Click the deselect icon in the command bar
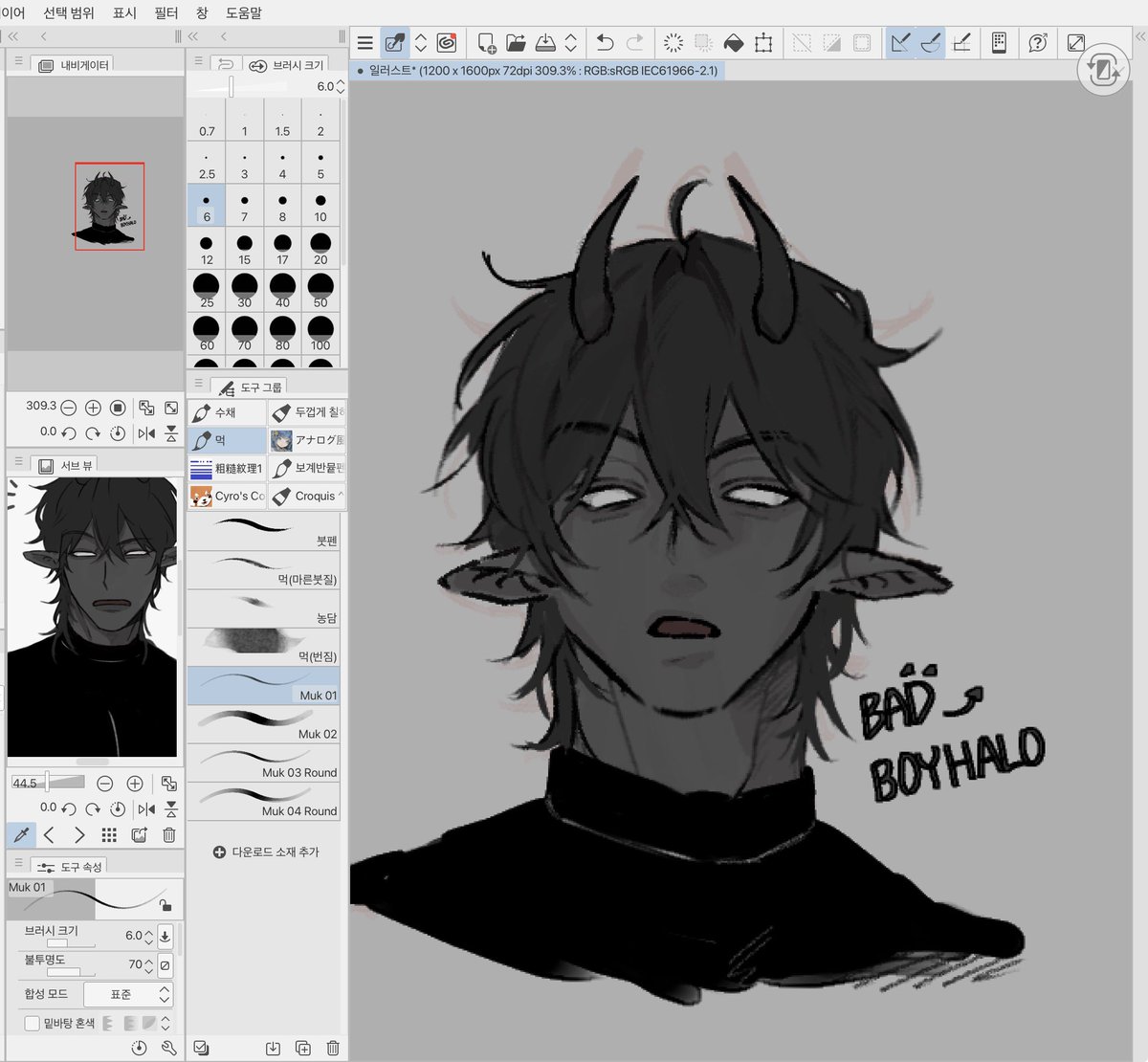This screenshot has width=1148, height=1062. click(802, 43)
